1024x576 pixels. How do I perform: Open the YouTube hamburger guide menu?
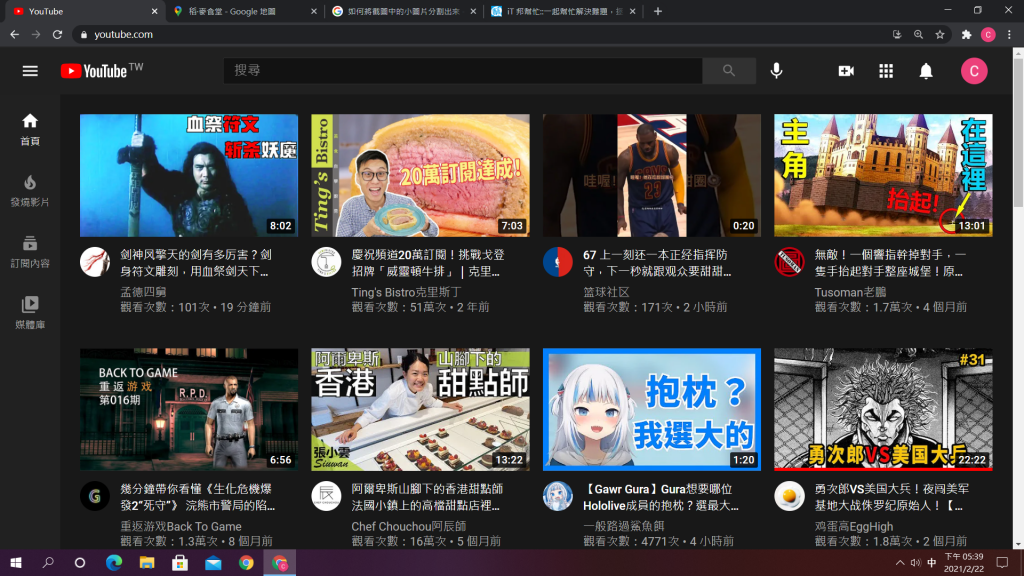[30, 71]
